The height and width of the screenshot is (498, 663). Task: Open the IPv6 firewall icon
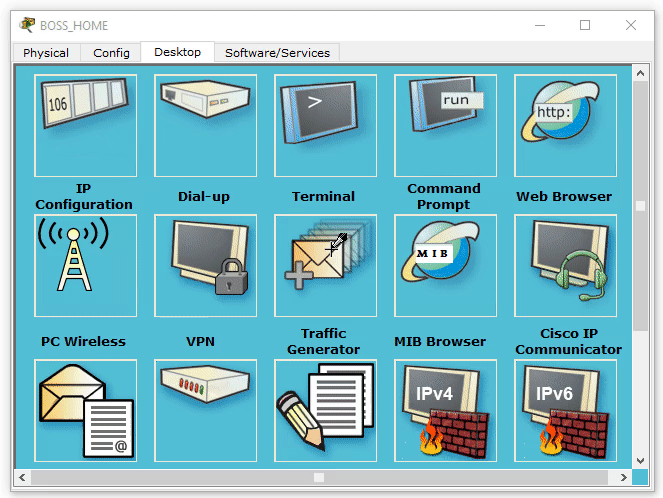(565, 410)
